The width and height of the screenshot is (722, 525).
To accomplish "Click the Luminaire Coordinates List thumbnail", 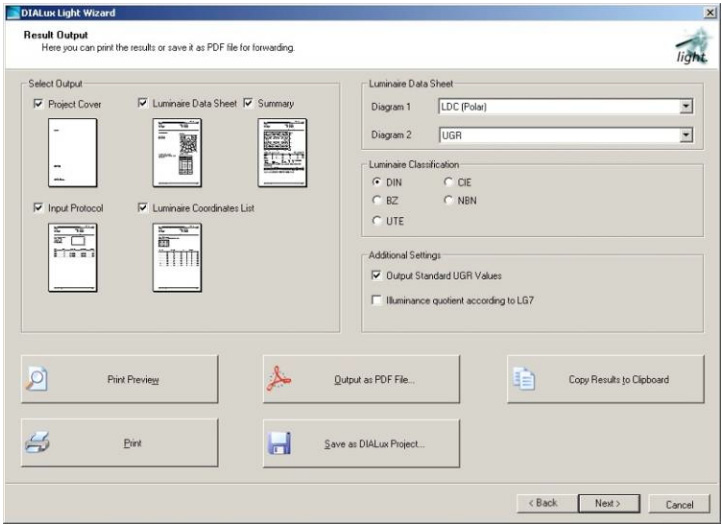I will (177, 257).
